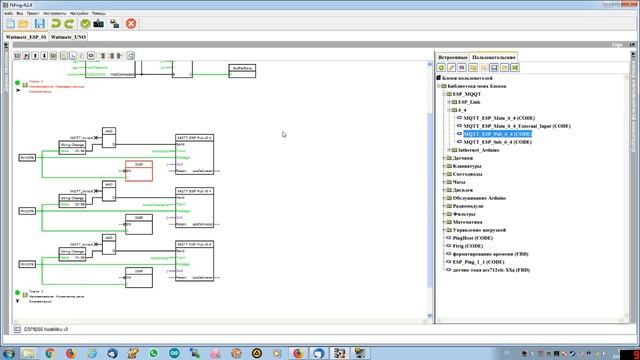Expand the Светодиоды folder
Screen dimensions: 640x360
(x=444, y=174)
